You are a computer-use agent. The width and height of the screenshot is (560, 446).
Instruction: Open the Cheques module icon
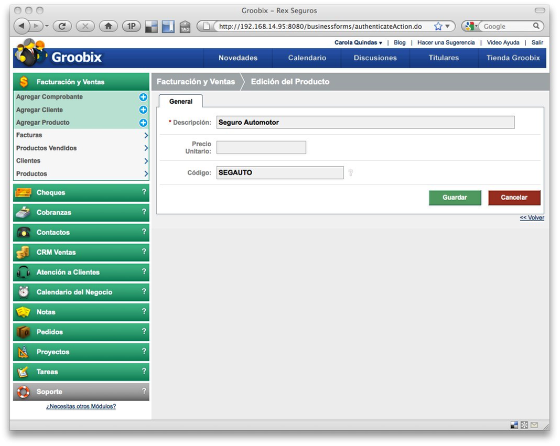click(23, 192)
